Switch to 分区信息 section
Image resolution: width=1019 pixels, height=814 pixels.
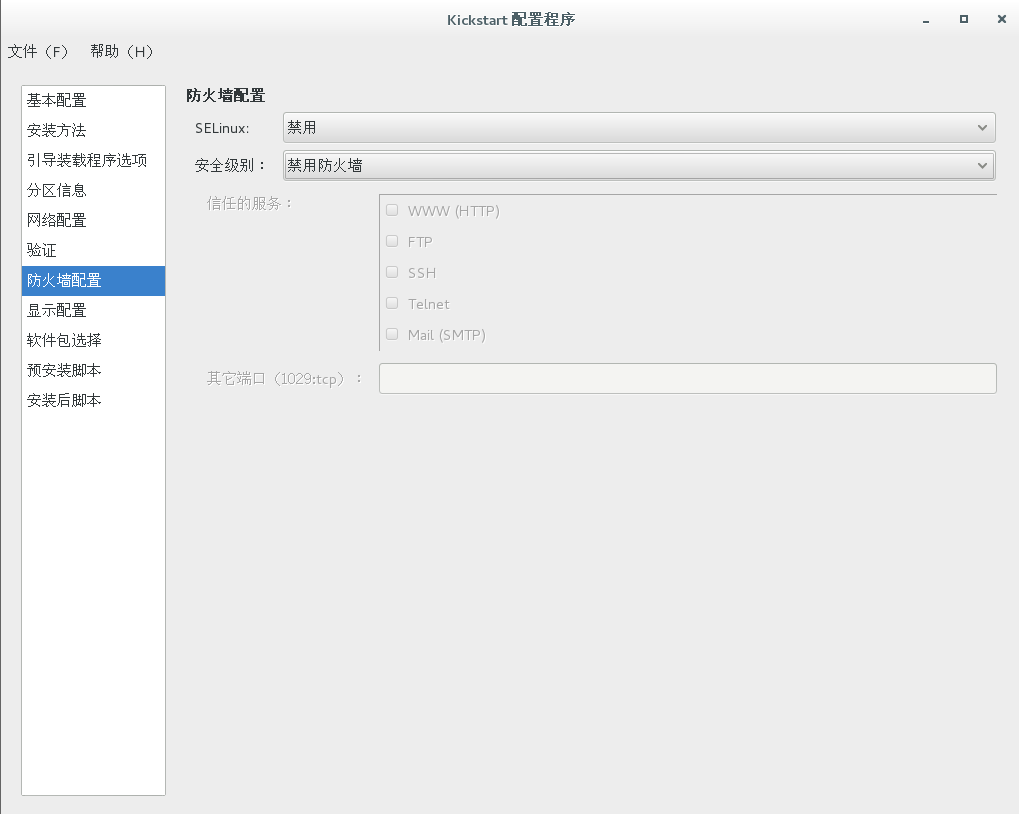94,190
